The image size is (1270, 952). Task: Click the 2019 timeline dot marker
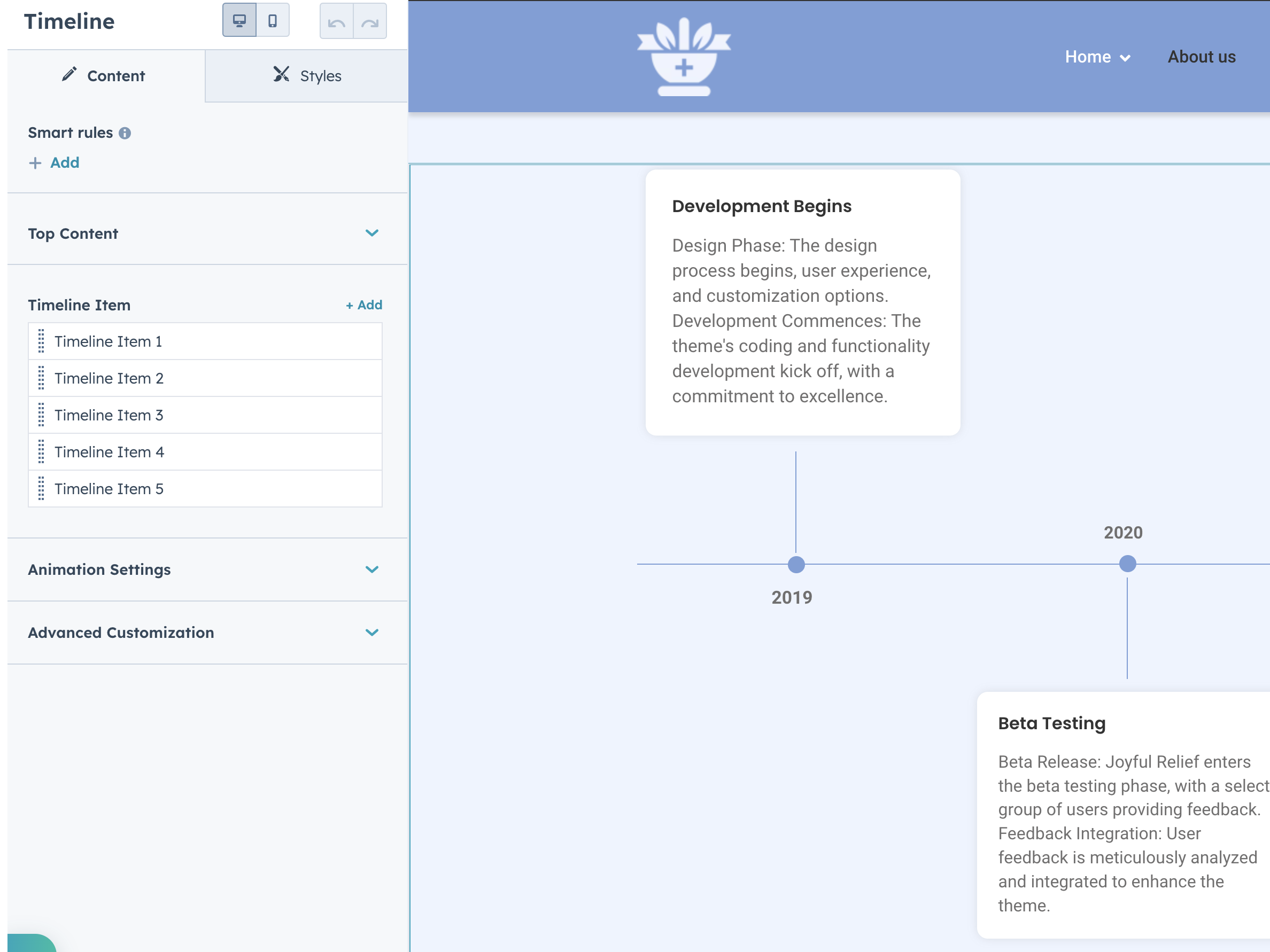(x=796, y=565)
